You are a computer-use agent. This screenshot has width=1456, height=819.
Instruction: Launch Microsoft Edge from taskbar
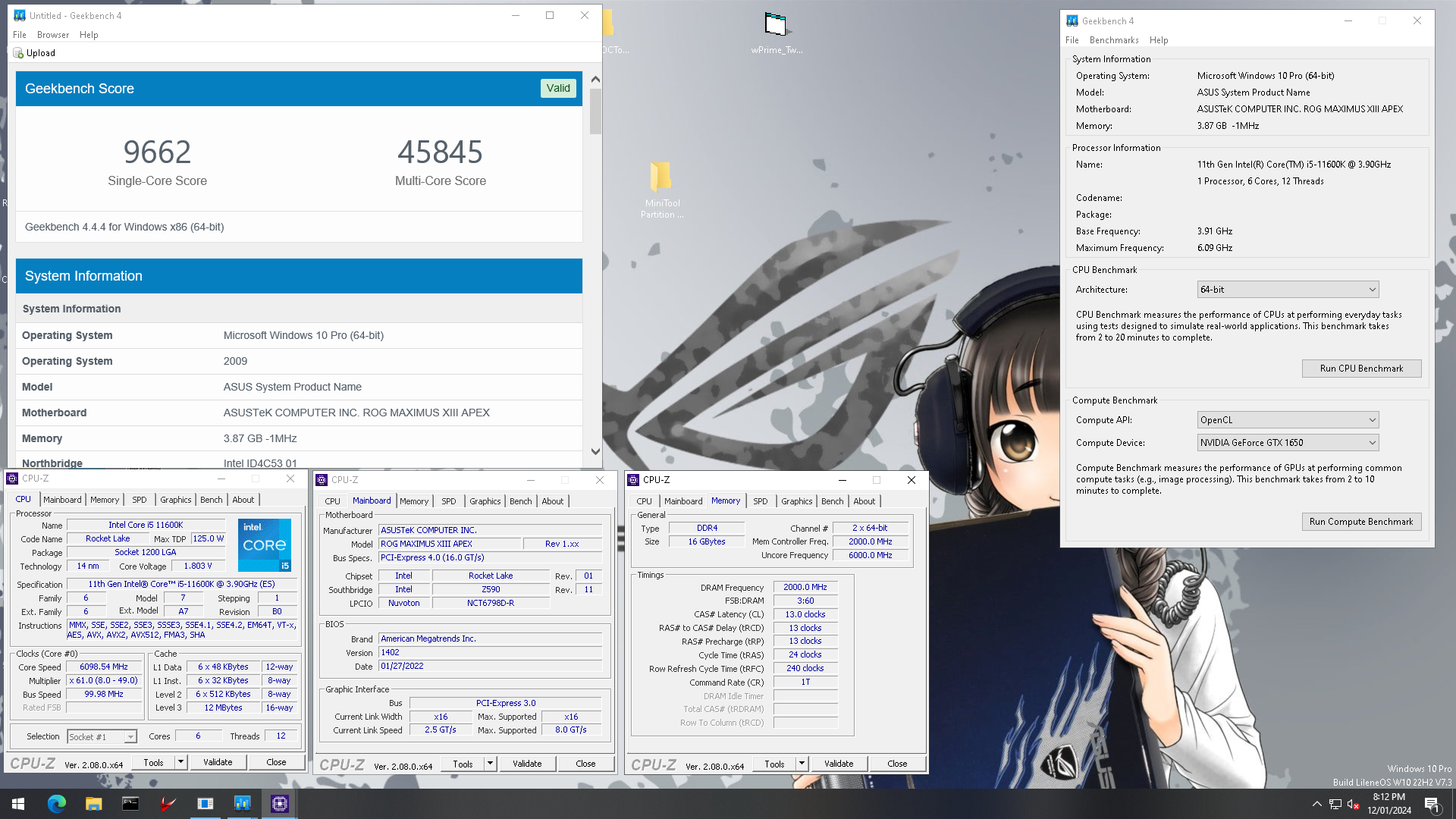tap(57, 804)
